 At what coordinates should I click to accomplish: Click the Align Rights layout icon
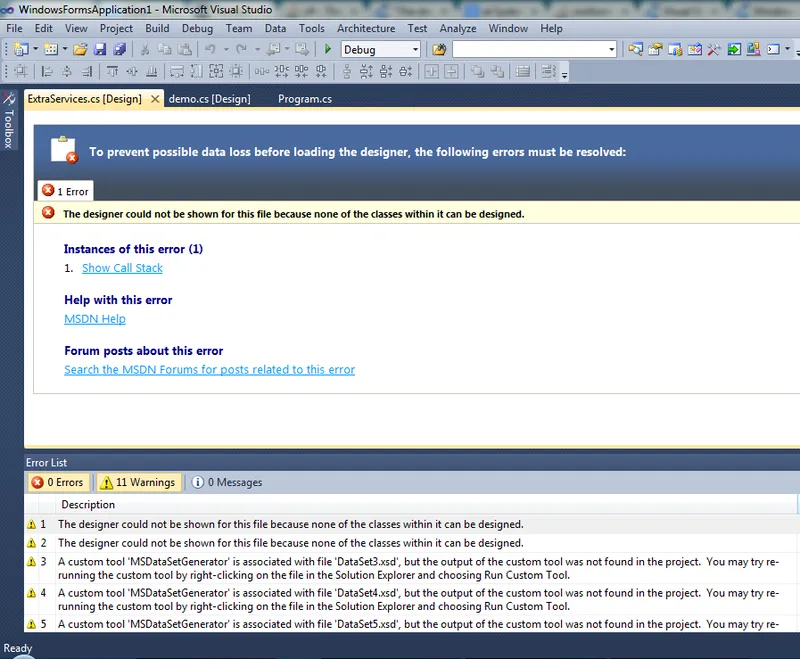87,71
